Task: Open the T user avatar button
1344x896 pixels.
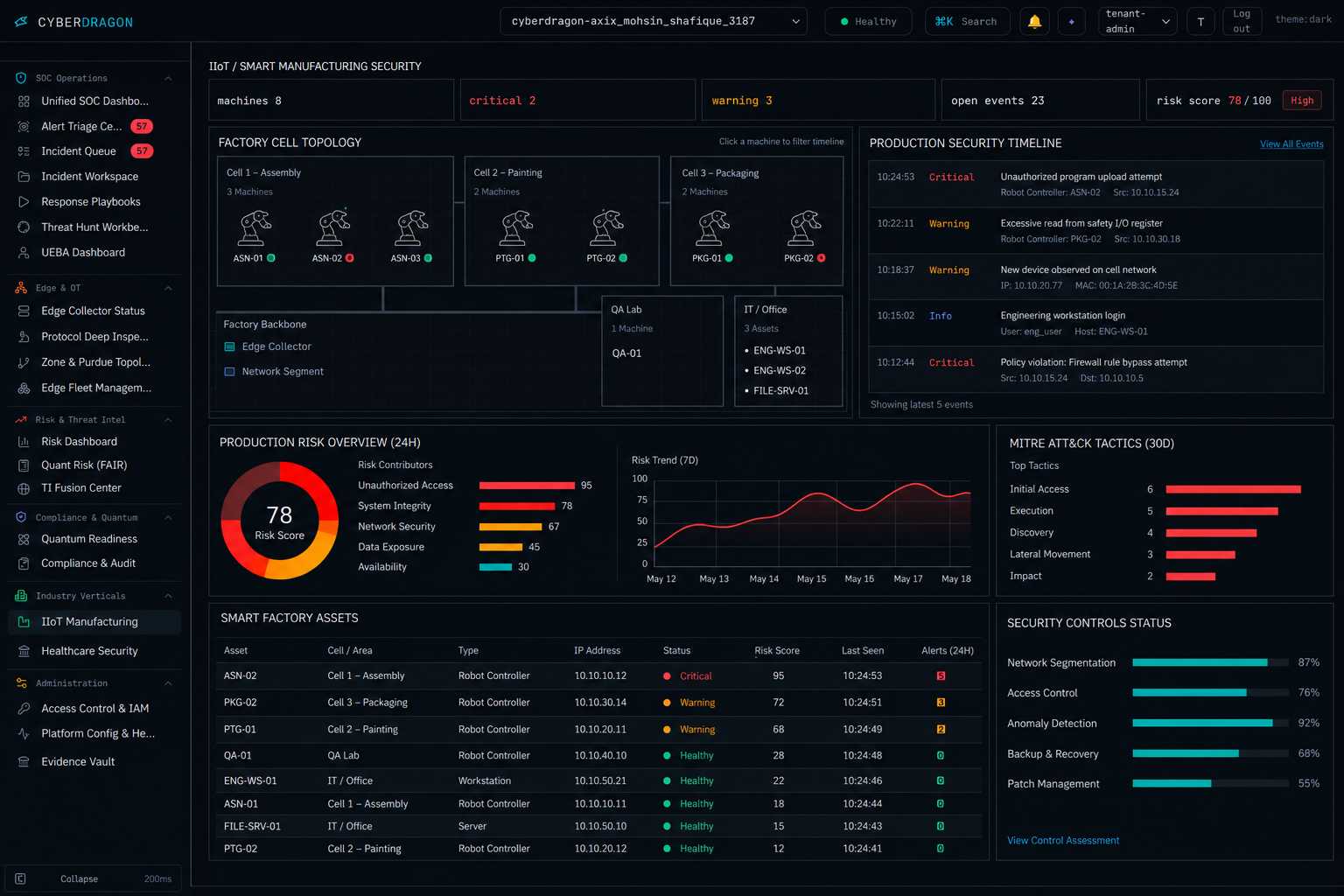Action: [1200, 22]
